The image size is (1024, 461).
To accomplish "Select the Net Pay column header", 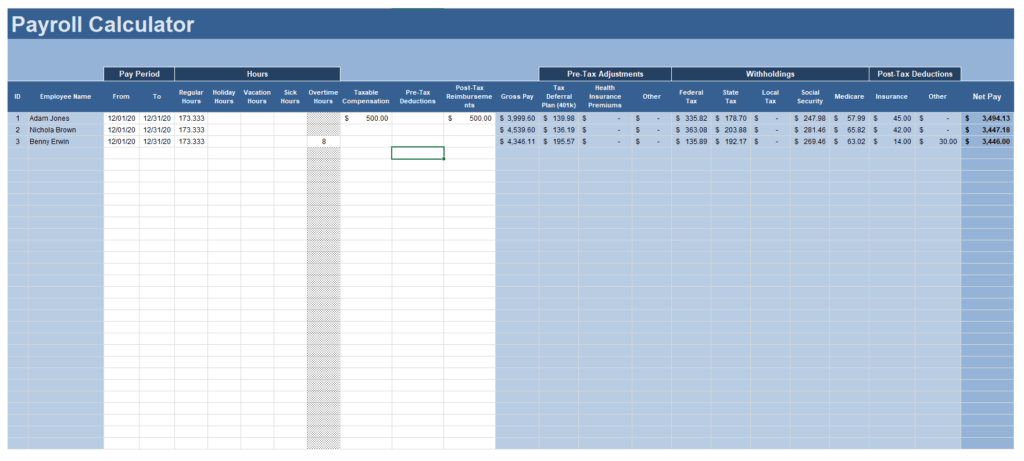I will point(987,97).
